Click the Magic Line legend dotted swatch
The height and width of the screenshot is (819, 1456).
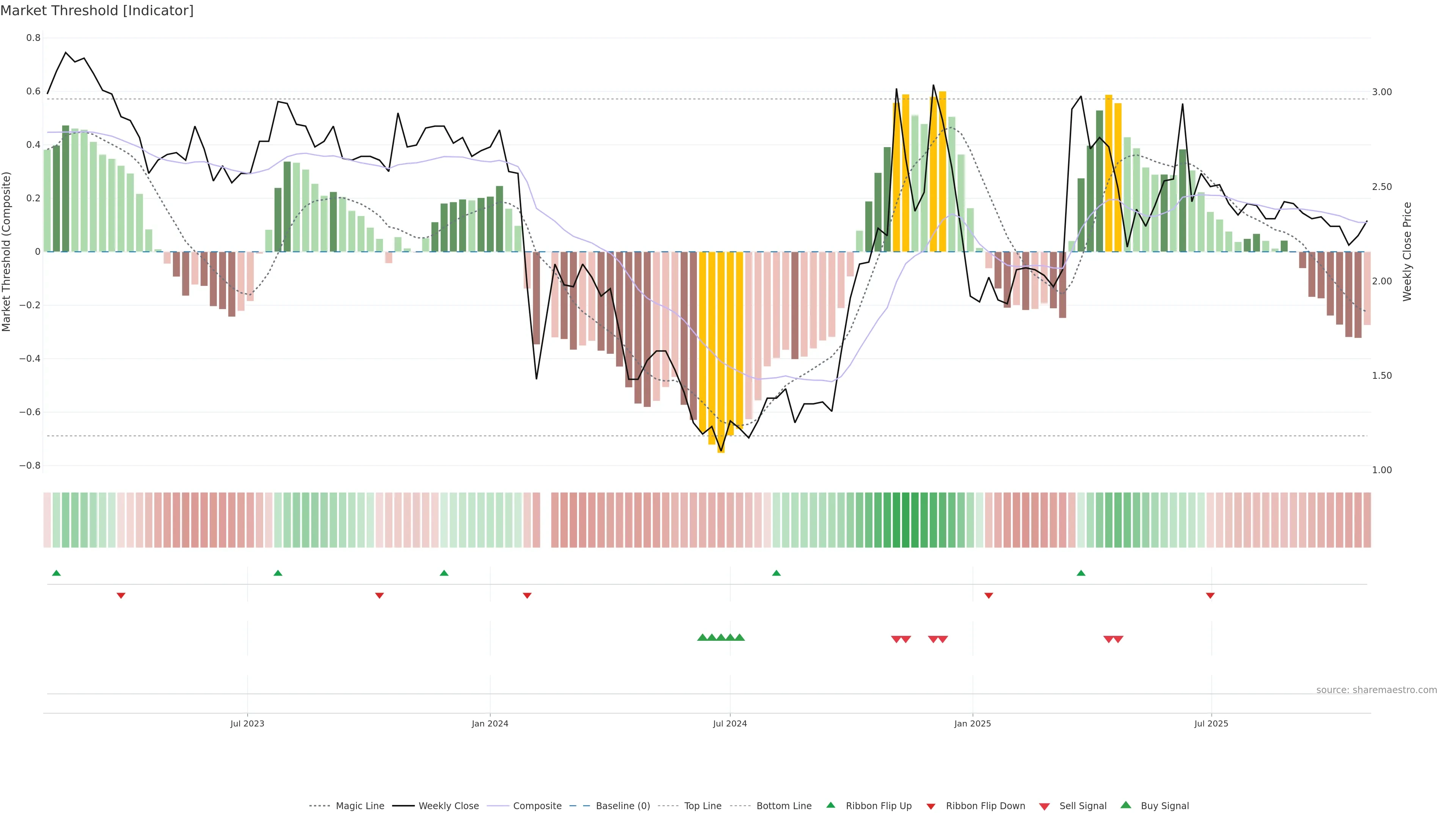click(319, 806)
